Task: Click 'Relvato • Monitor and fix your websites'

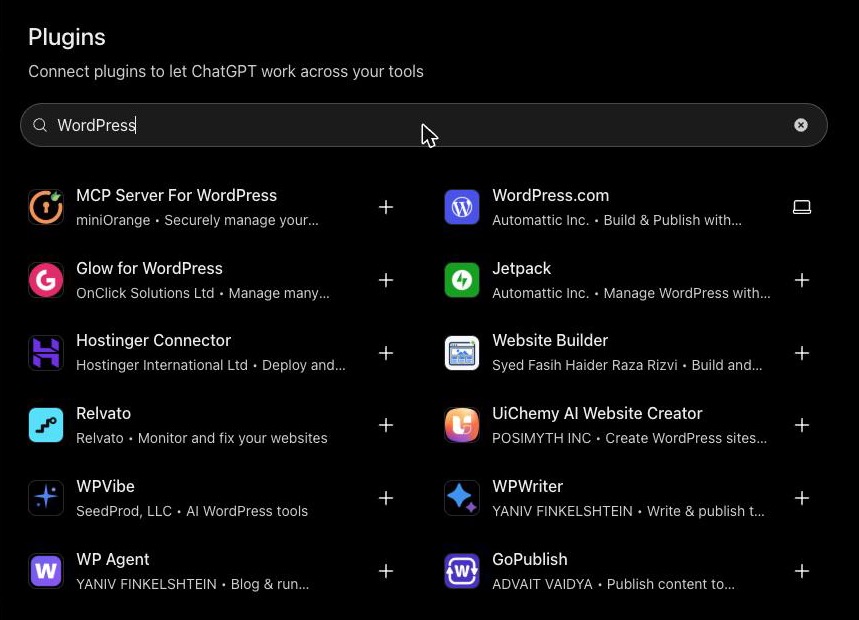Action: coord(202,438)
